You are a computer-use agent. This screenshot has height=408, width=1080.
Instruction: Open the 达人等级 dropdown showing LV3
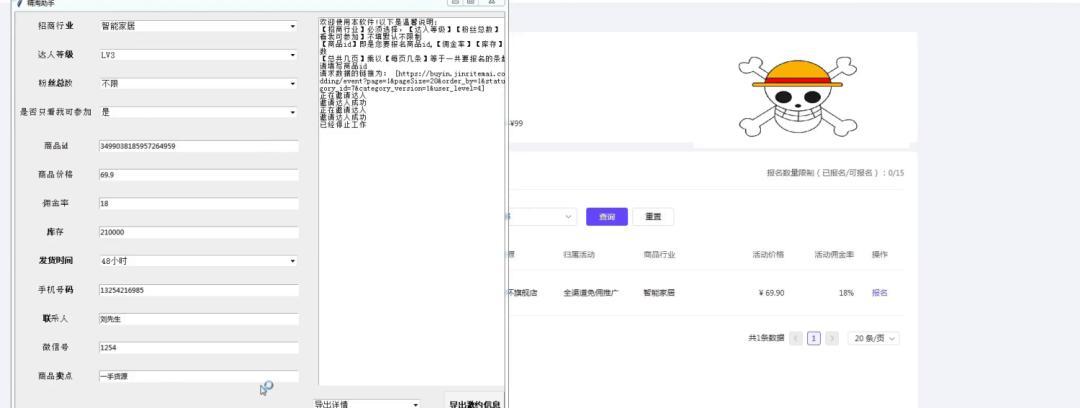(x=198, y=54)
